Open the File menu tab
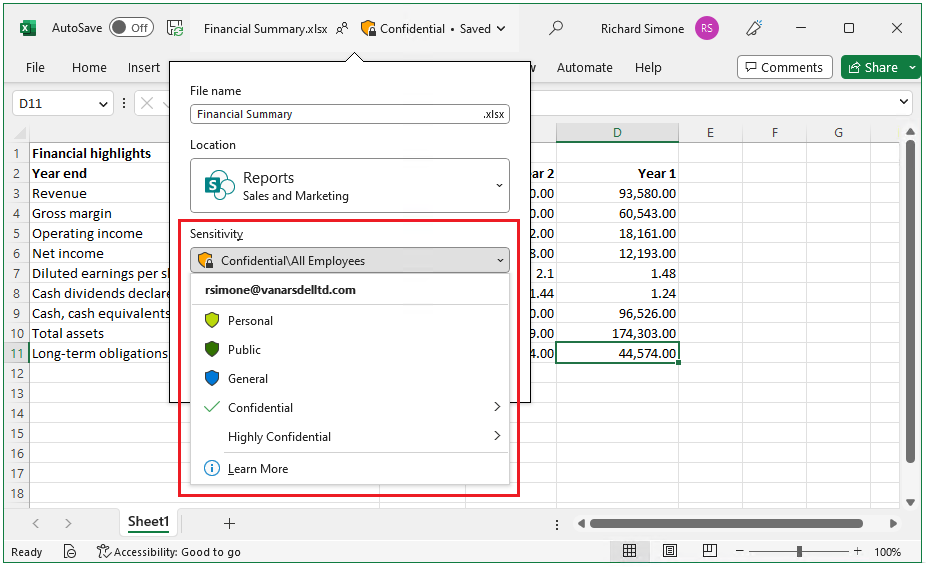The image size is (926, 567). 35,67
